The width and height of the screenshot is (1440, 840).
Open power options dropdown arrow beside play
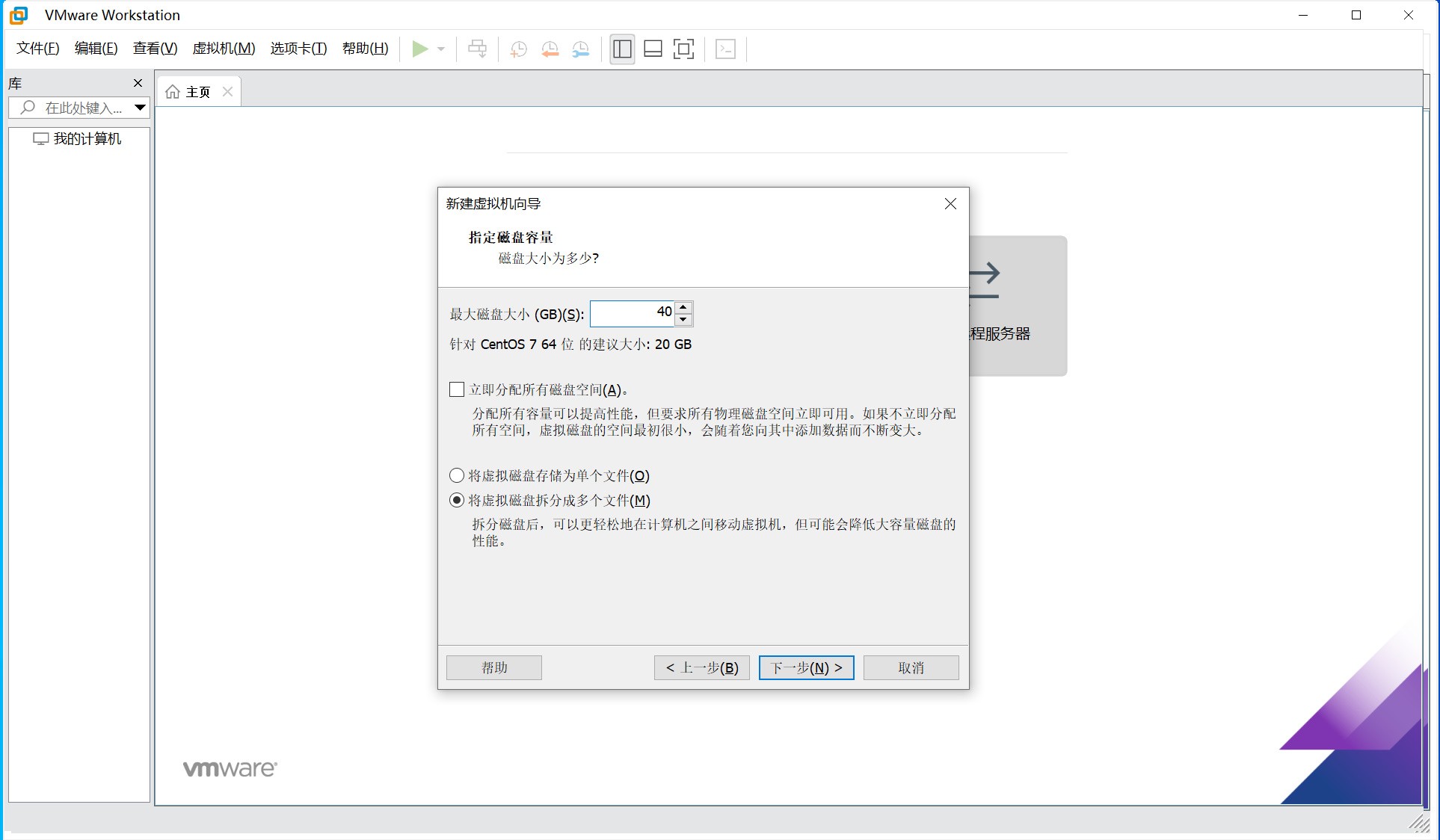pos(441,49)
